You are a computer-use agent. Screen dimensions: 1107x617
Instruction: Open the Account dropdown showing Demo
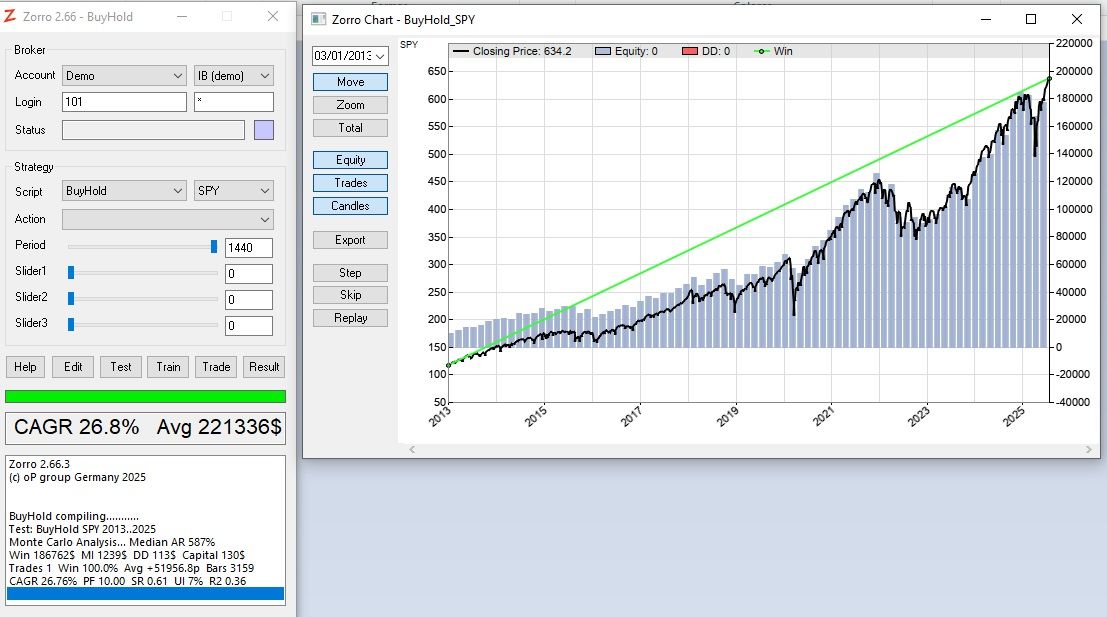coord(124,76)
